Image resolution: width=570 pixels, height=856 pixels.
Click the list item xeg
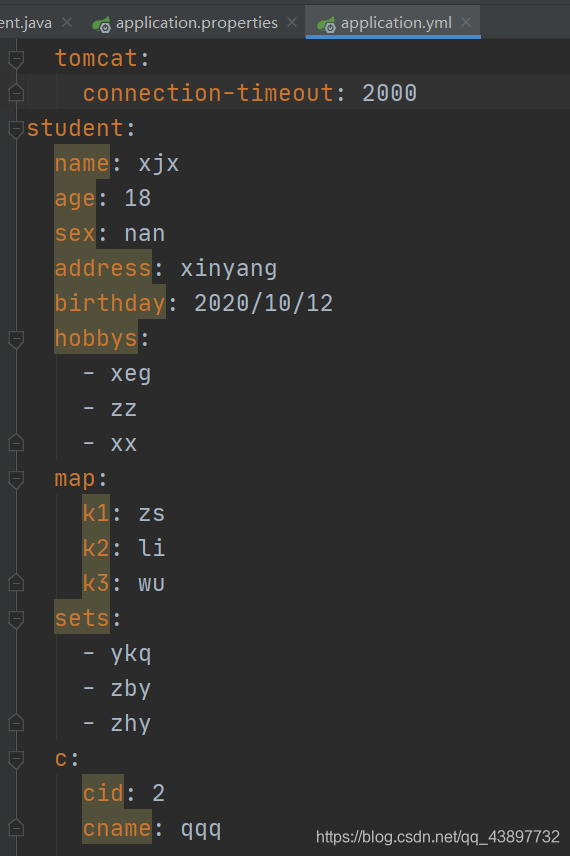pyautogui.click(x=131, y=374)
